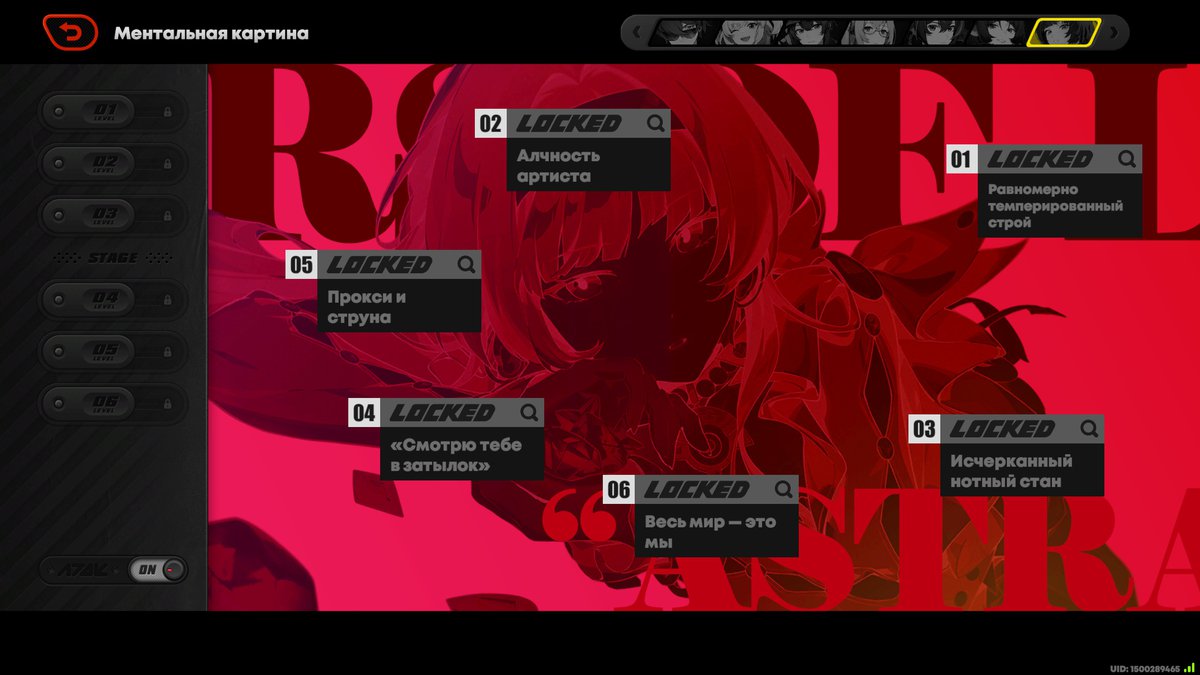1200x675 pixels.
Task: Click the red back arrow button
Action: pyautogui.click(x=70, y=33)
